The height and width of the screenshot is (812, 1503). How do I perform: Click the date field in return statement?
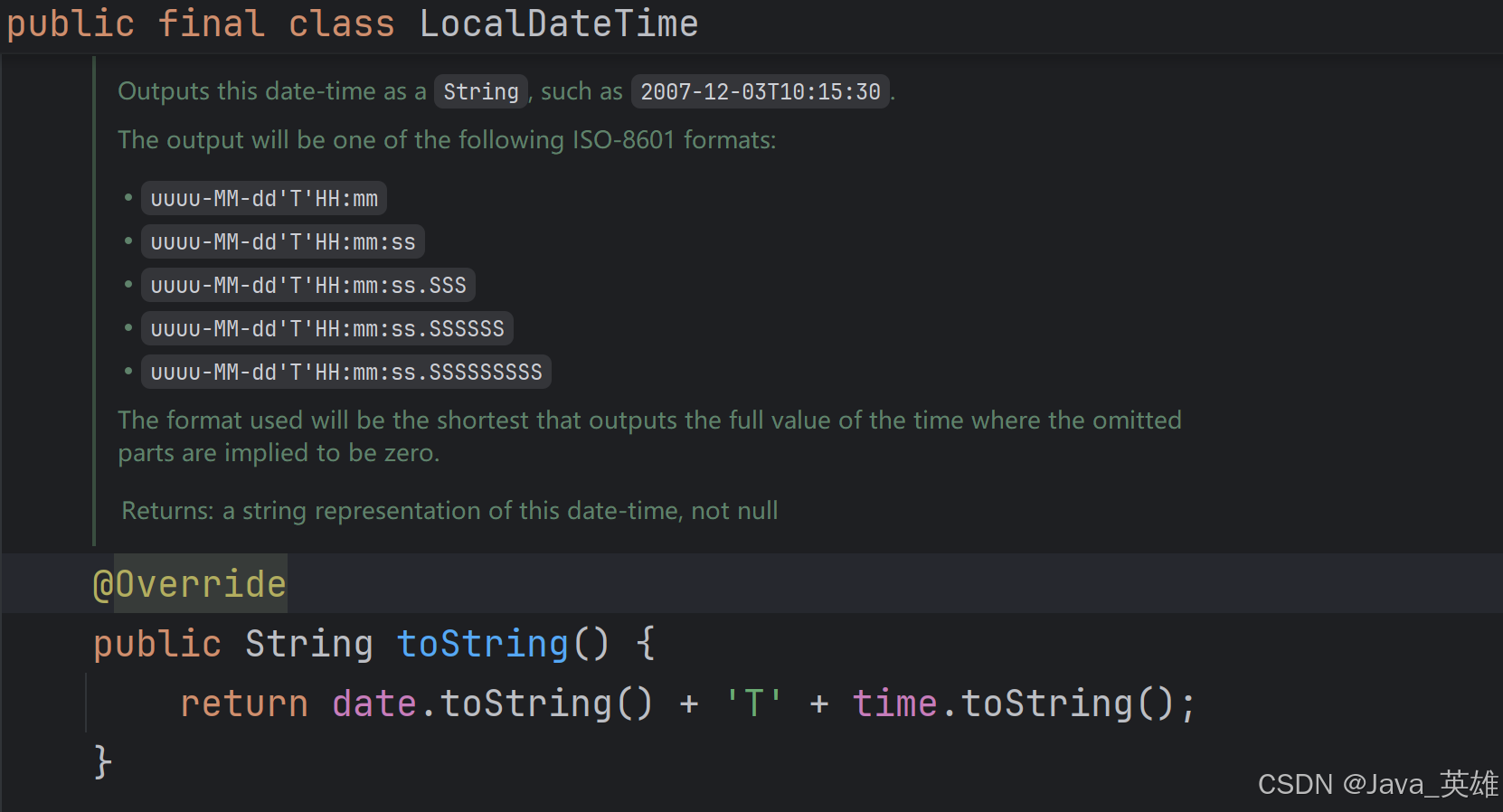point(374,703)
